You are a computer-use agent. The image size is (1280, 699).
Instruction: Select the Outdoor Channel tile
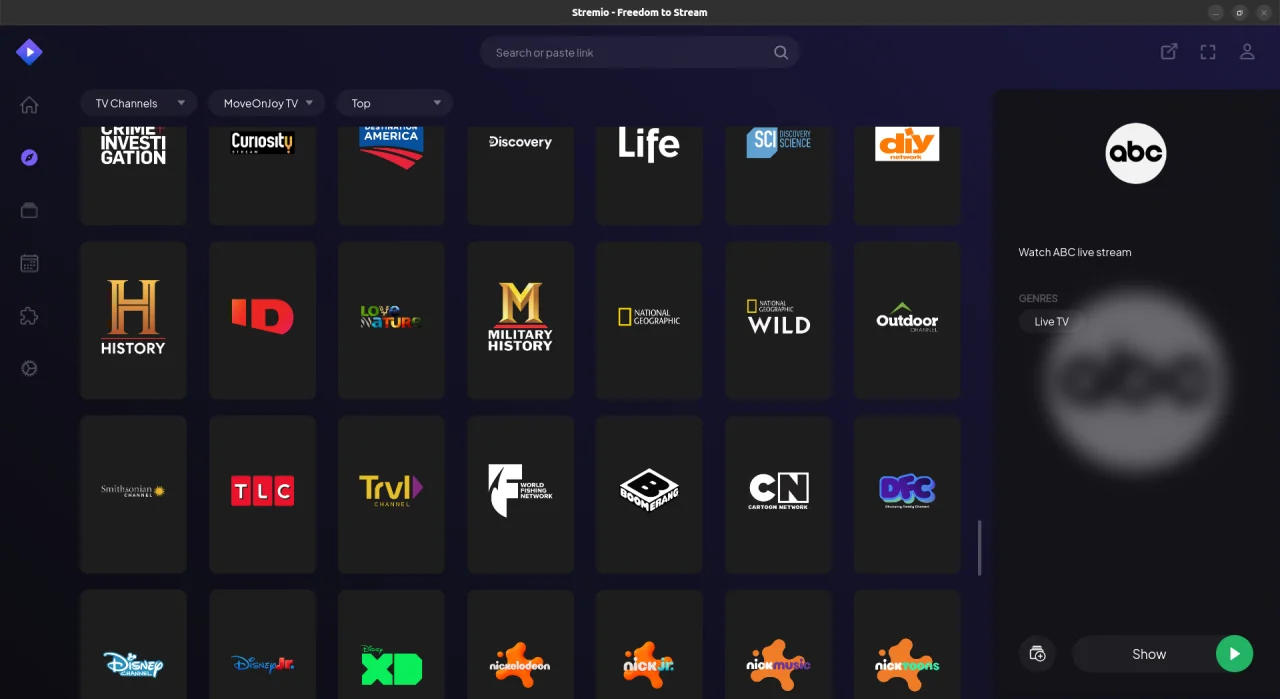click(x=907, y=320)
